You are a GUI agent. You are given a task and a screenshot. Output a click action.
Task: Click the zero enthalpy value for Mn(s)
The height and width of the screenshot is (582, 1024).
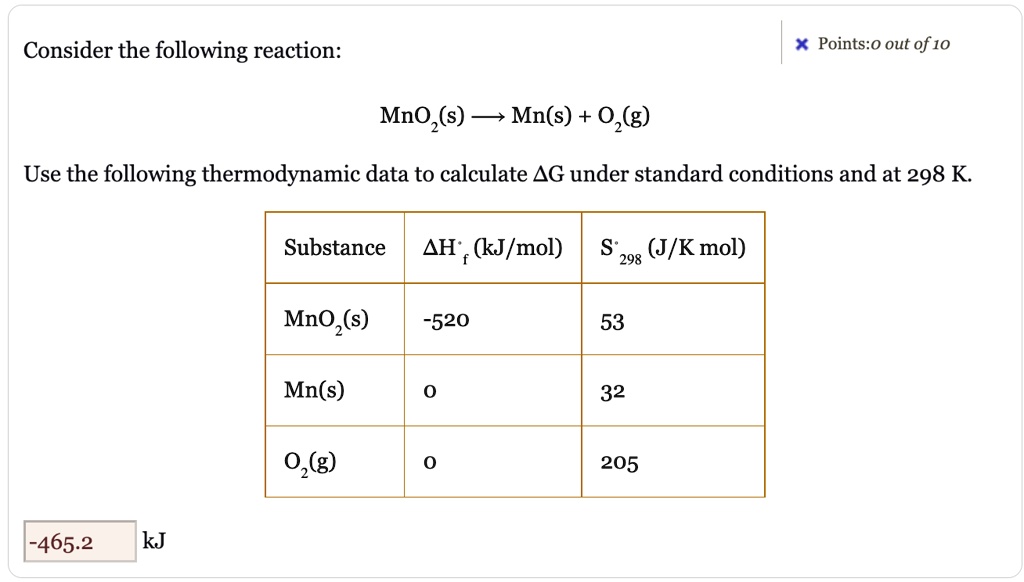(x=429, y=391)
